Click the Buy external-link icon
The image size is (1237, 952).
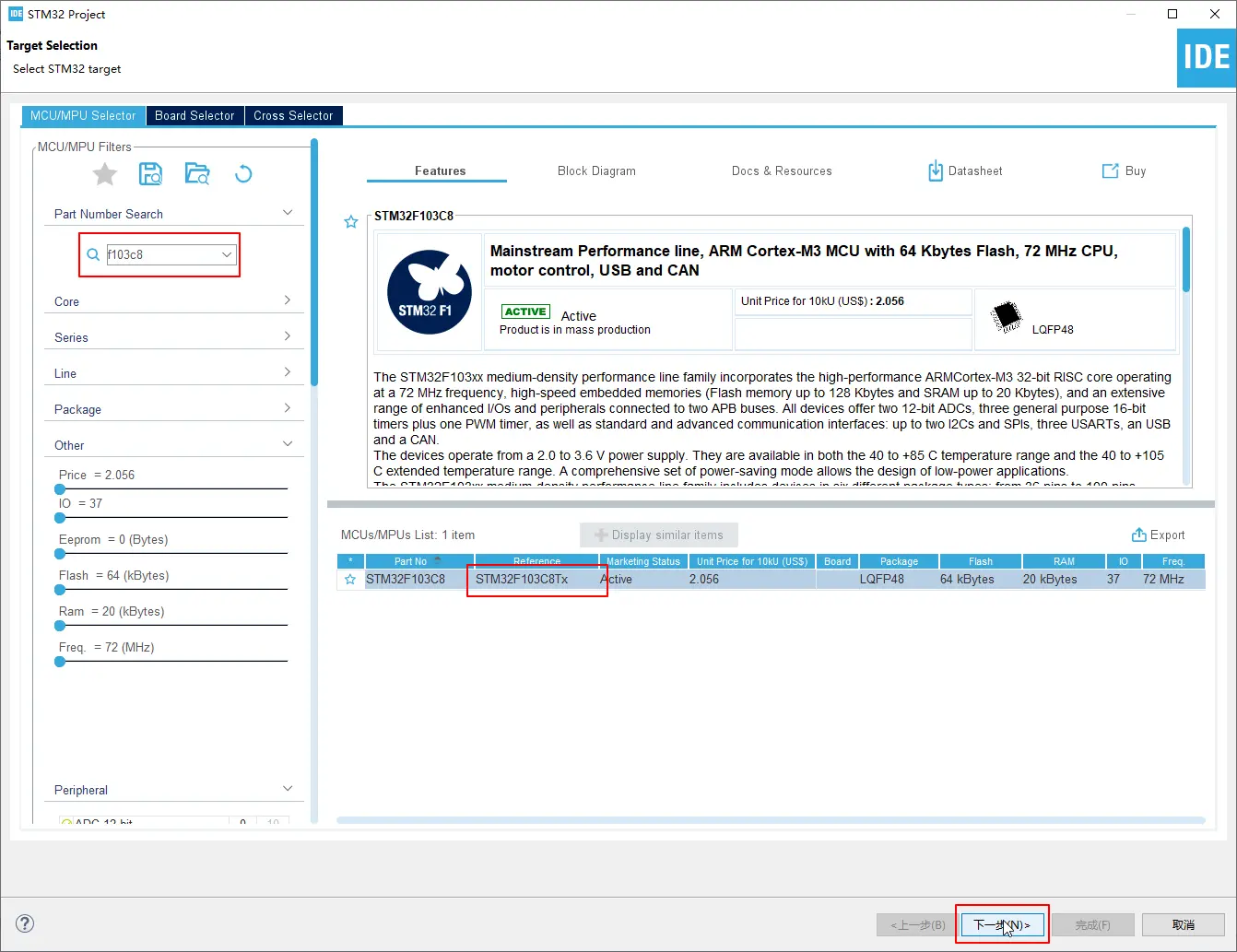pyautogui.click(x=1111, y=170)
